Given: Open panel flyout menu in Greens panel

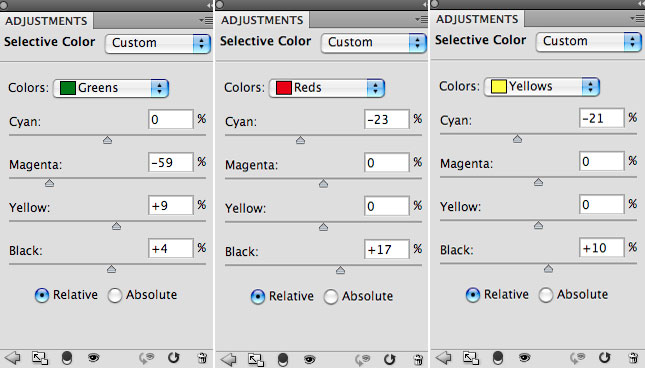Looking at the screenshot, I should pos(206,20).
